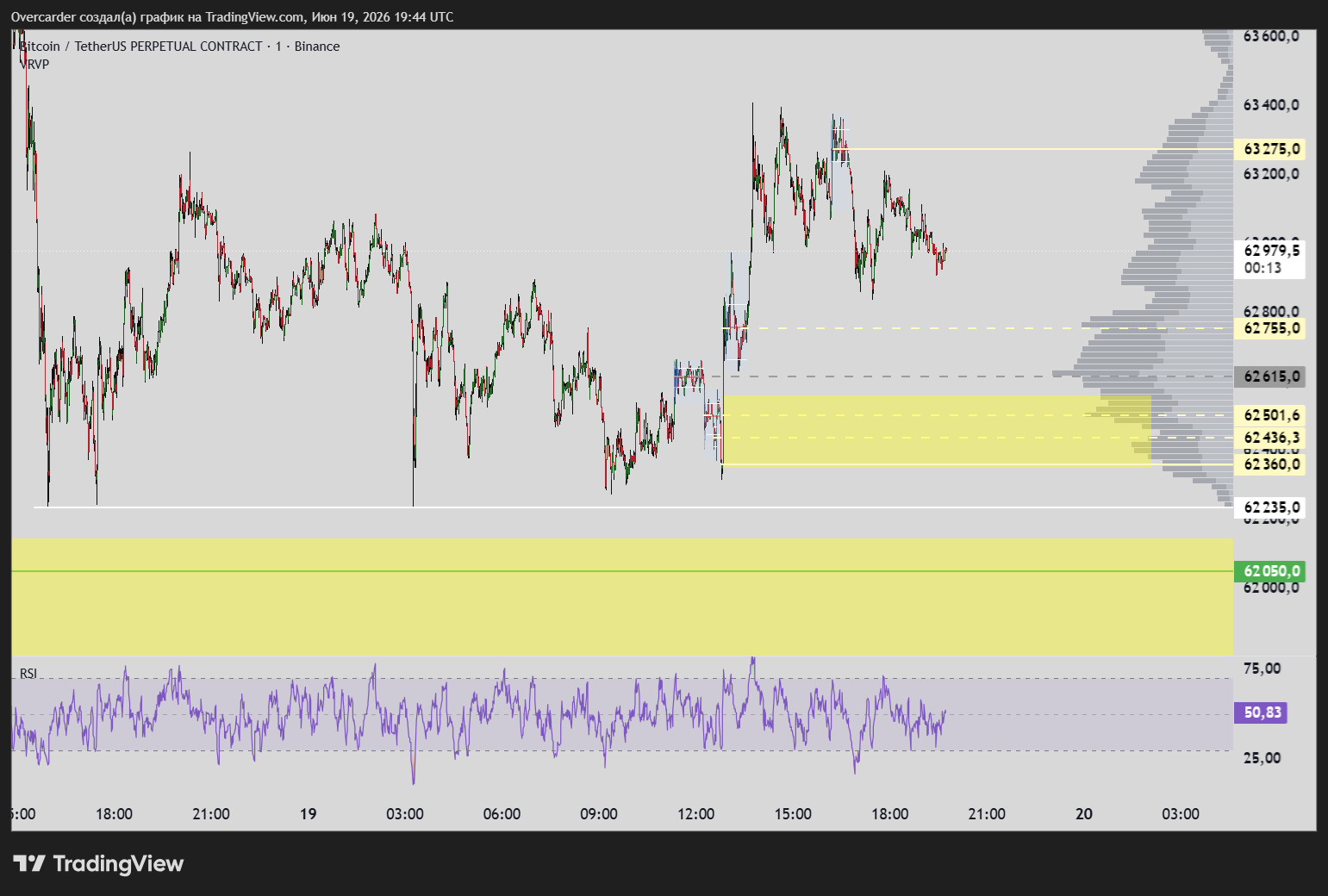The width and height of the screenshot is (1328, 896).
Task: Select the 62 235,0 white price label
Action: click(x=1269, y=507)
